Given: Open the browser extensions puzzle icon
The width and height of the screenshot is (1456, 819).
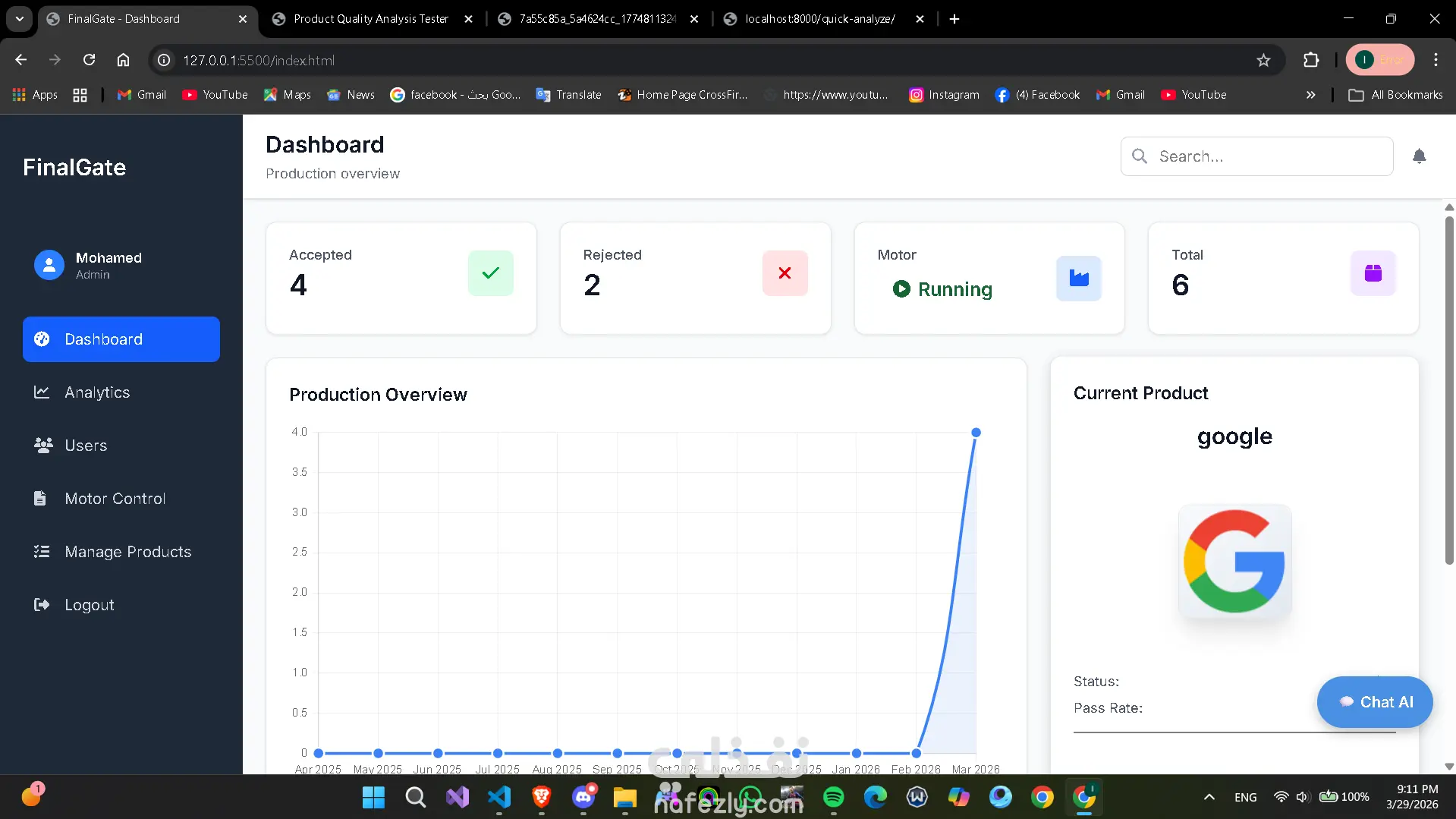Looking at the screenshot, I should (x=1311, y=60).
